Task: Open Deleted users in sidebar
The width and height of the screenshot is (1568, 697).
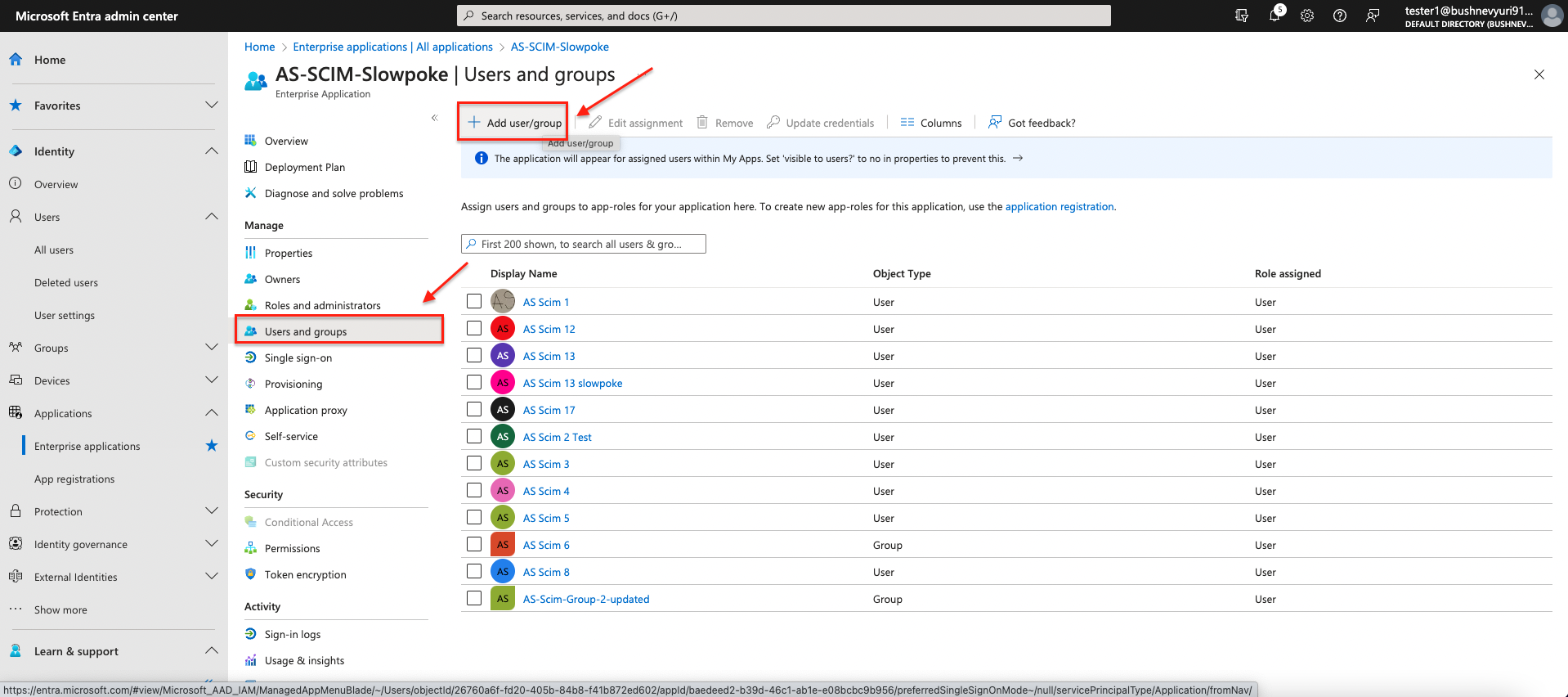Action: coord(66,282)
